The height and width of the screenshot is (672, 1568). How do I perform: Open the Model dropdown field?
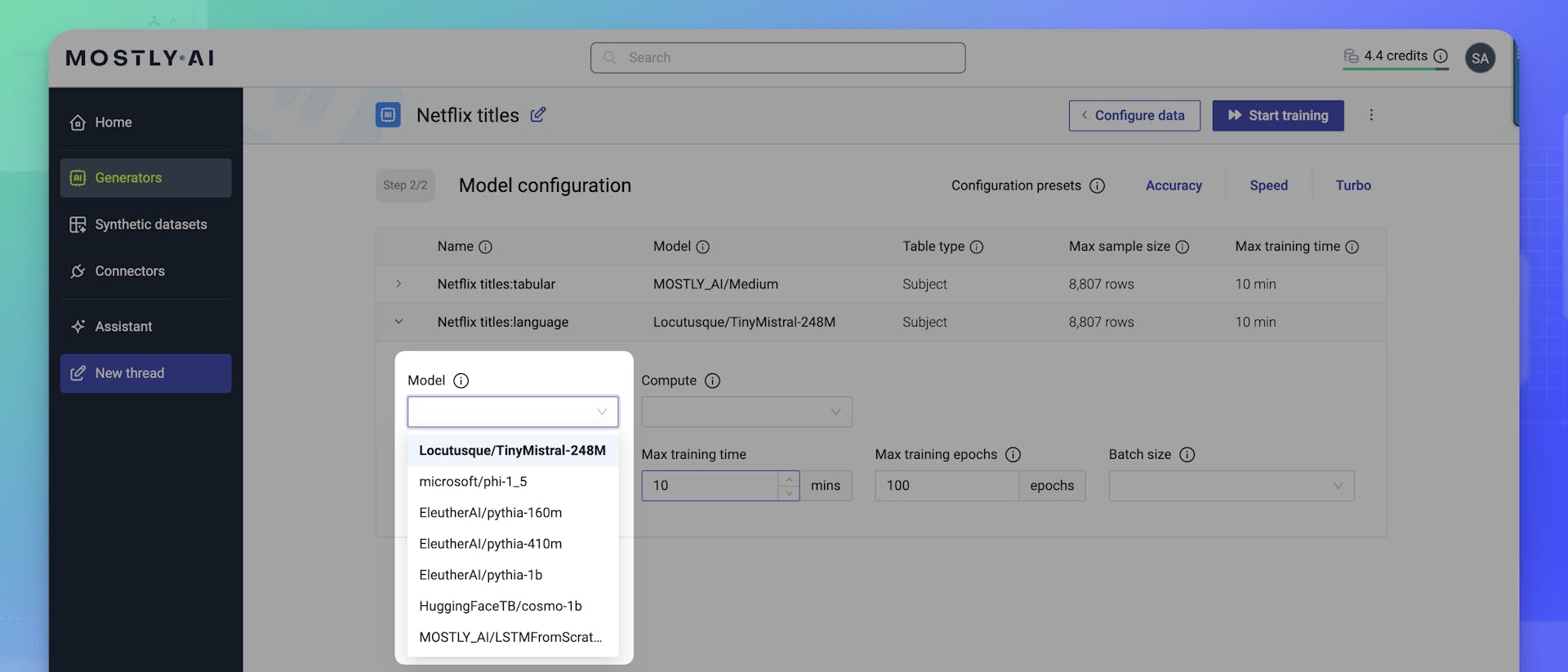[x=513, y=412]
